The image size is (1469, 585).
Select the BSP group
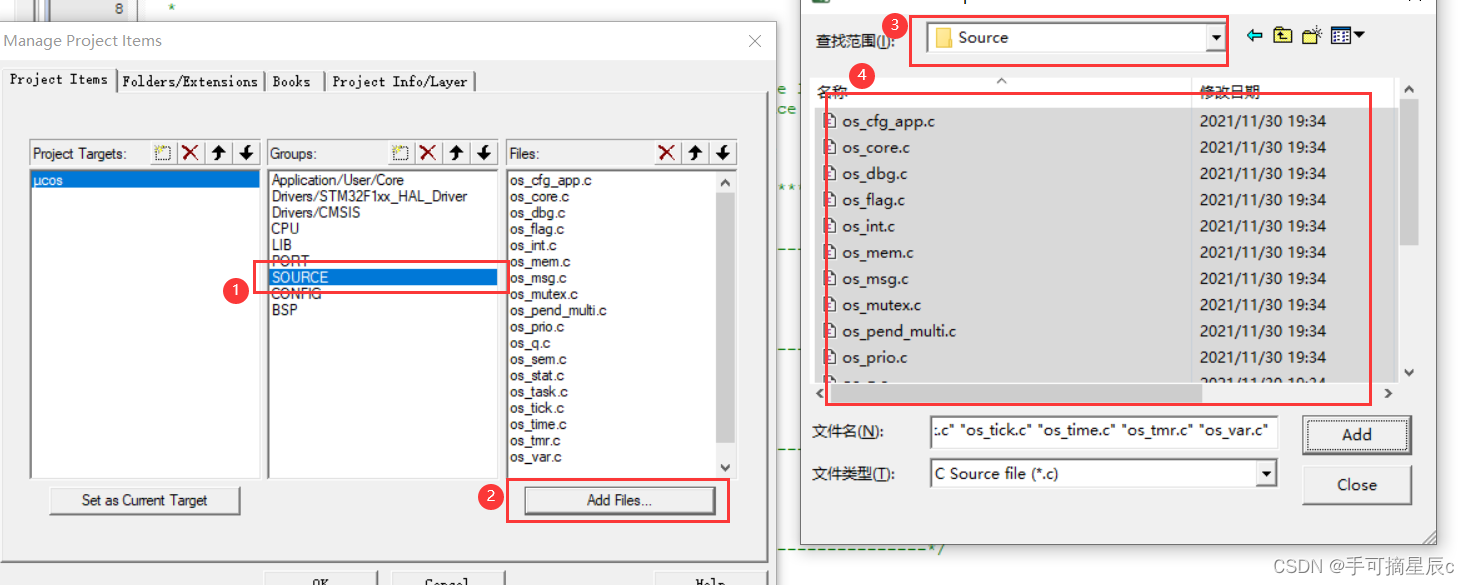point(284,310)
